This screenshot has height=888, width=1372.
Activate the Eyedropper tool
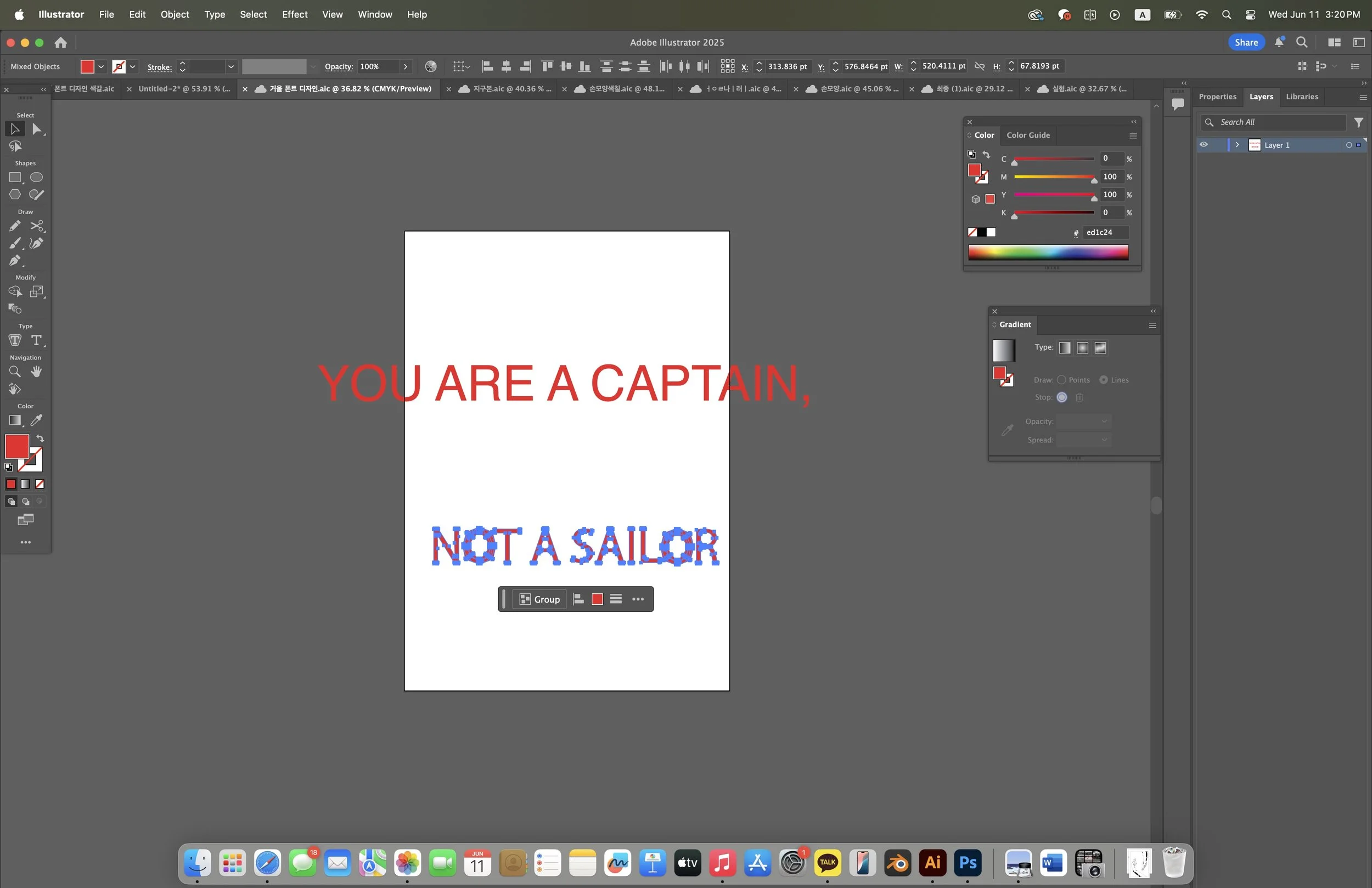tap(36, 420)
